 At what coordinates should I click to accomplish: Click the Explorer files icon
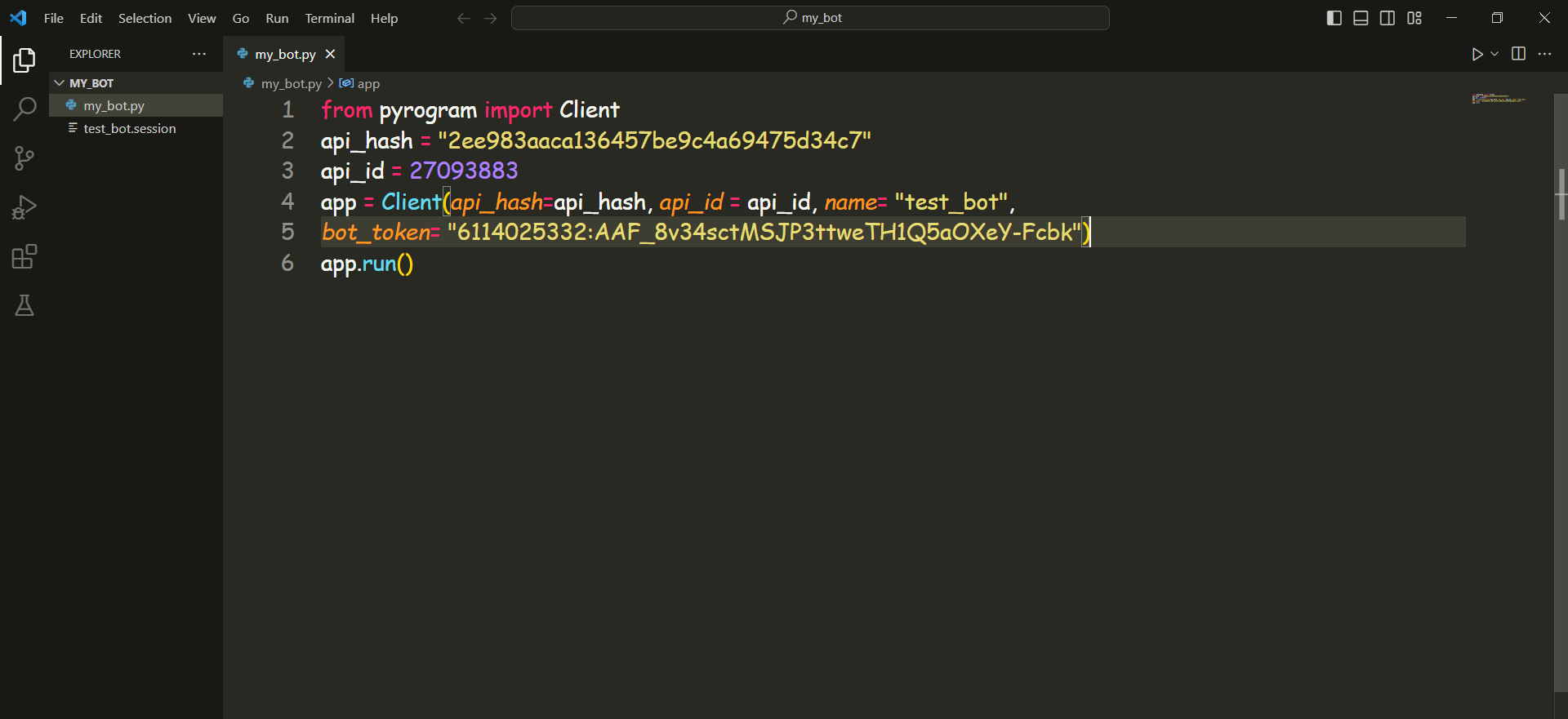click(24, 60)
